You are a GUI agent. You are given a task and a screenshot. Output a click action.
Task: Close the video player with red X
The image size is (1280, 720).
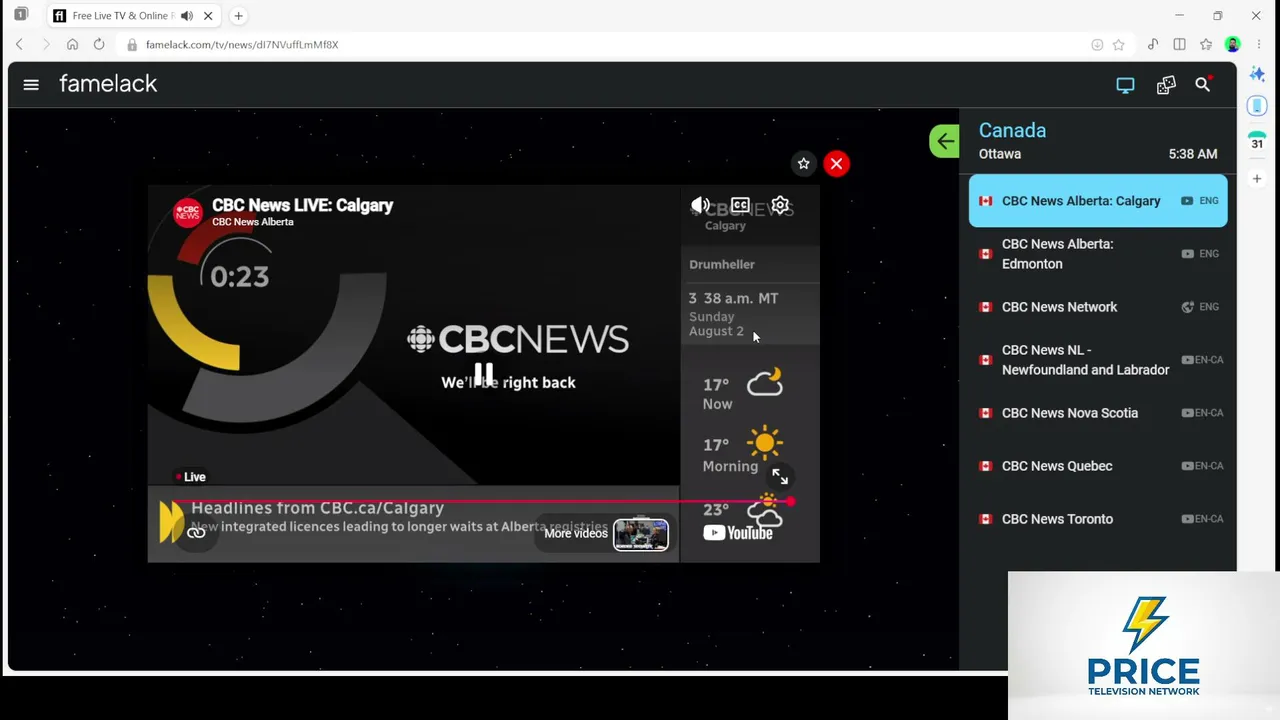pos(837,164)
